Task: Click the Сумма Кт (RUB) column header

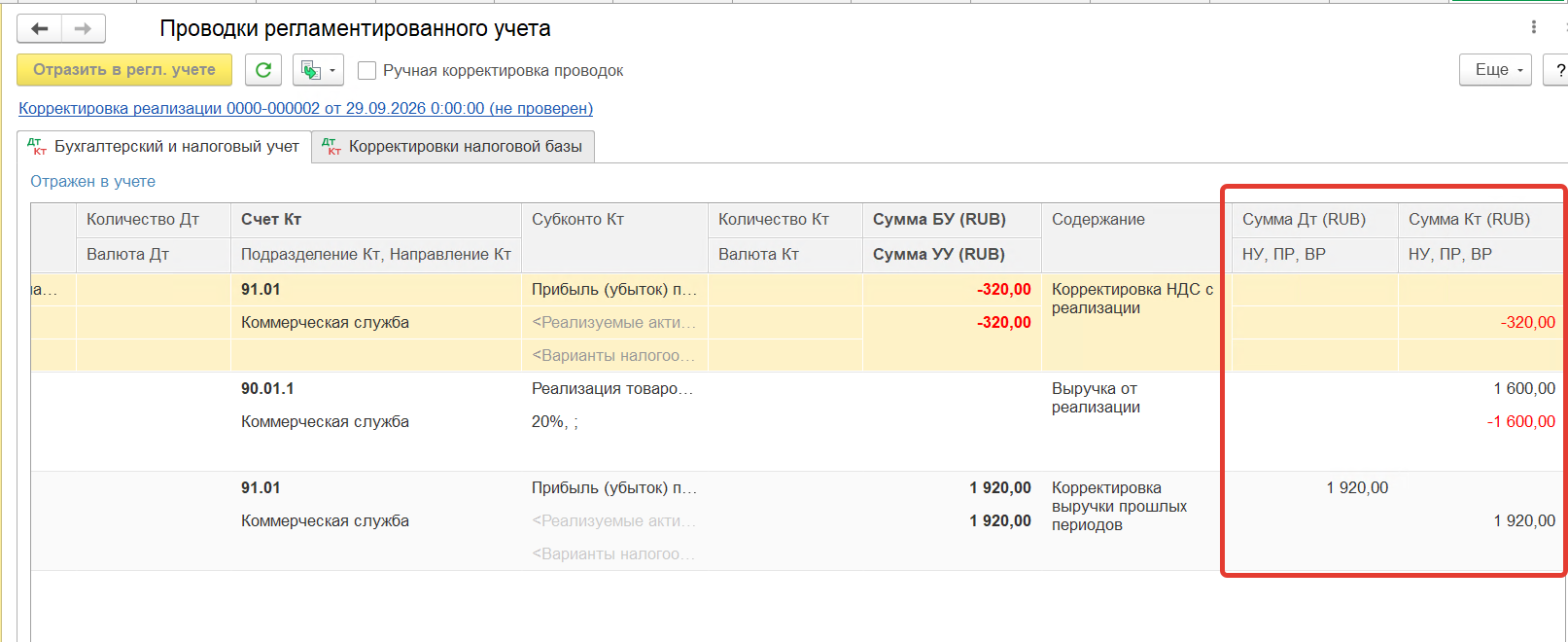Action: (x=1481, y=220)
